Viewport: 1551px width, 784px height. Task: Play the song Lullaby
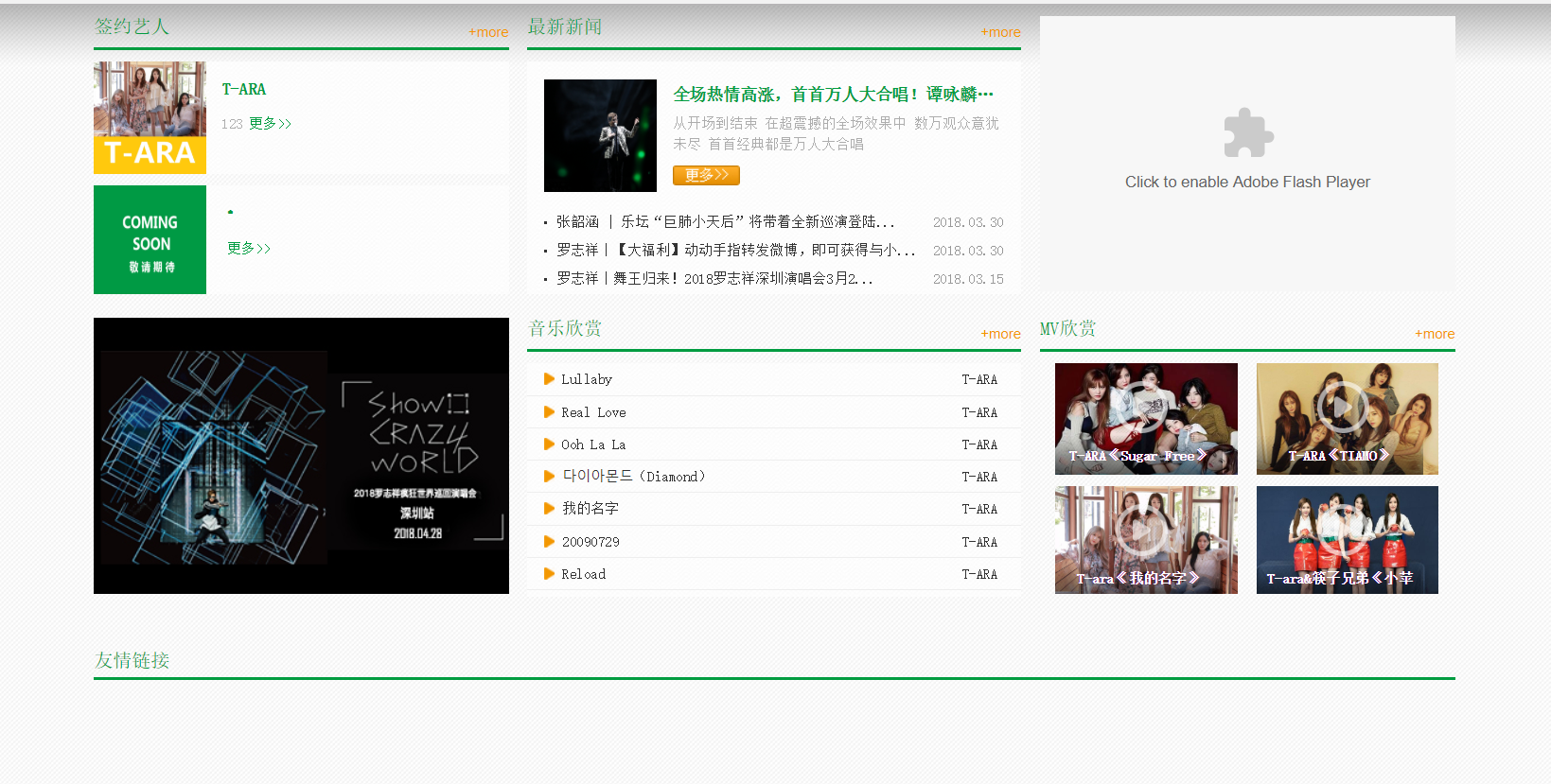tap(549, 379)
